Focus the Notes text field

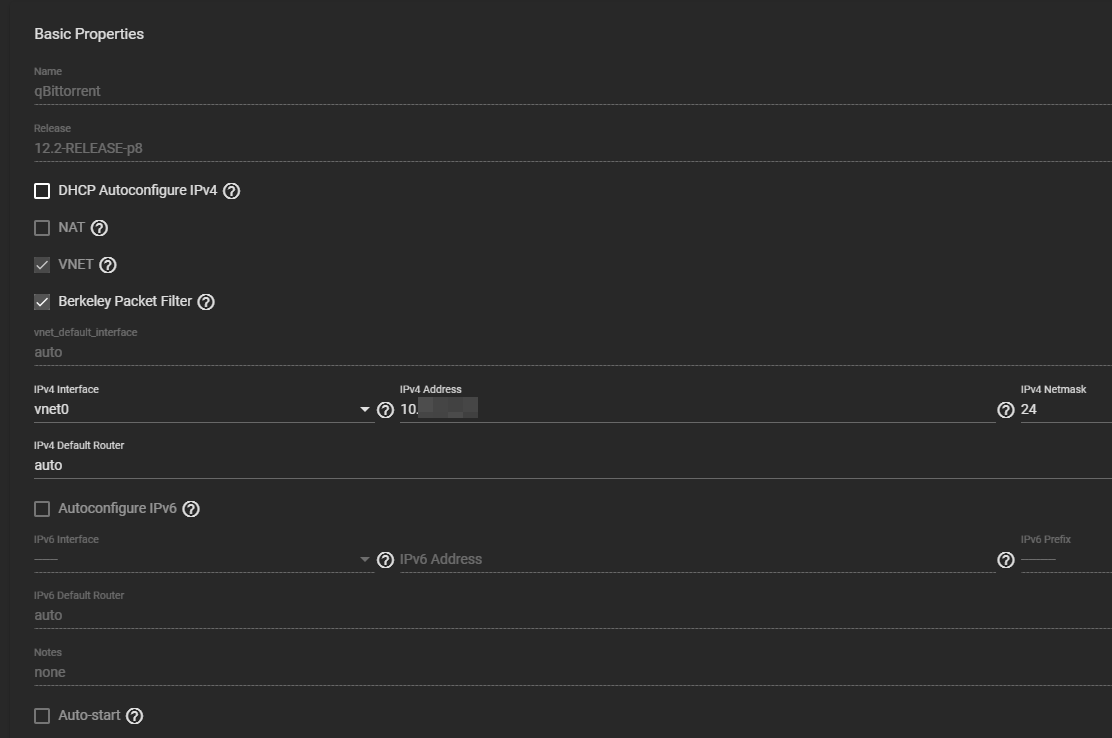tap(570, 672)
